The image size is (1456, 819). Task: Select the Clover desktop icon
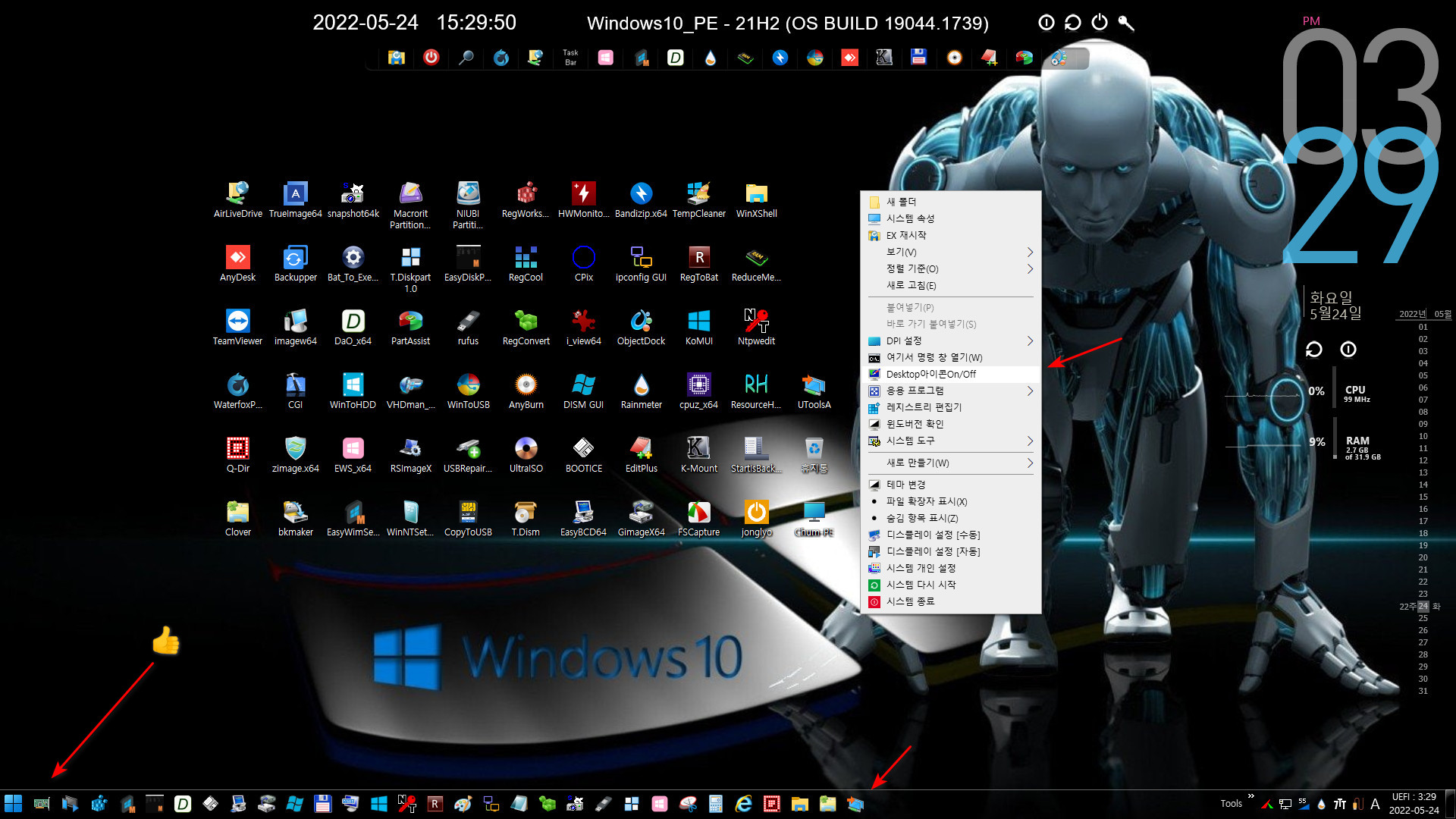pos(237,518)
